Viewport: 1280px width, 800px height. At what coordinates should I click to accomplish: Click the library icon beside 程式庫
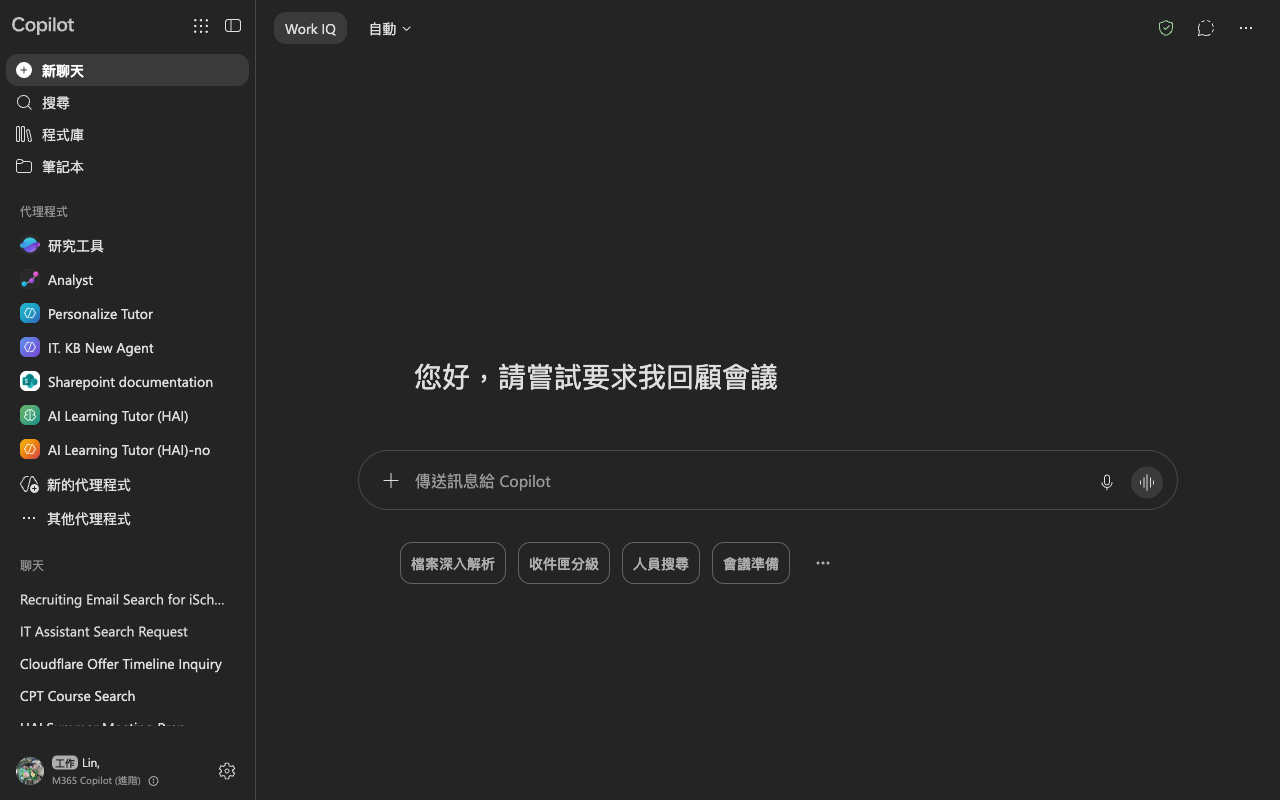(x=25, y=134)
